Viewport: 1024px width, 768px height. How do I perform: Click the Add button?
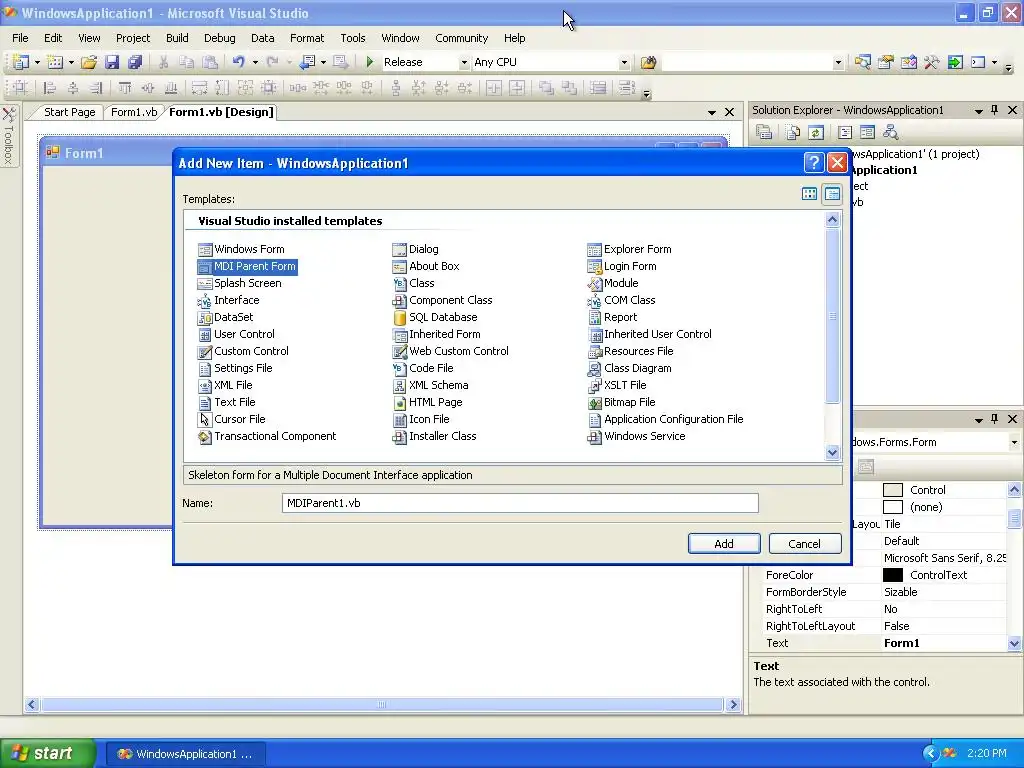[724, 543]
